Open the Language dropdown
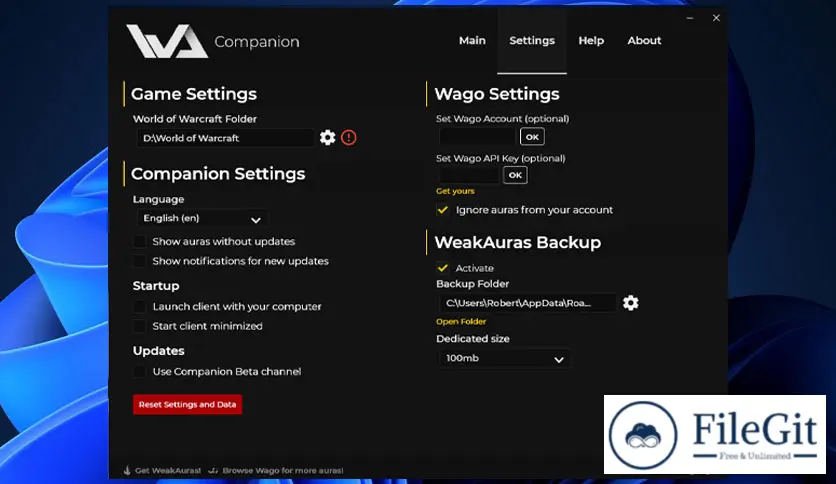Image resolution: width=836 pixels, height=484 pixels. click(203, 219)
